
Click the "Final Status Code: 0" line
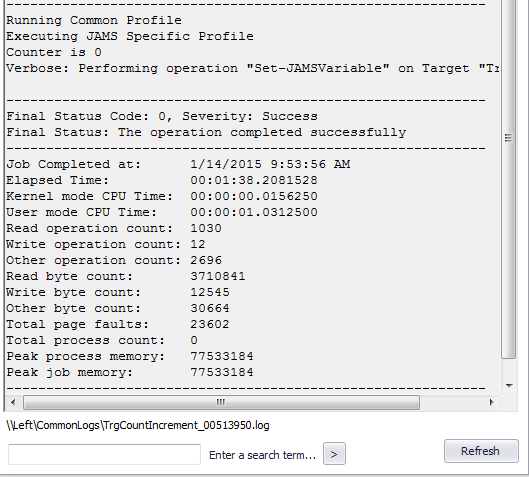pyautogui.click(x=162, y=116)
